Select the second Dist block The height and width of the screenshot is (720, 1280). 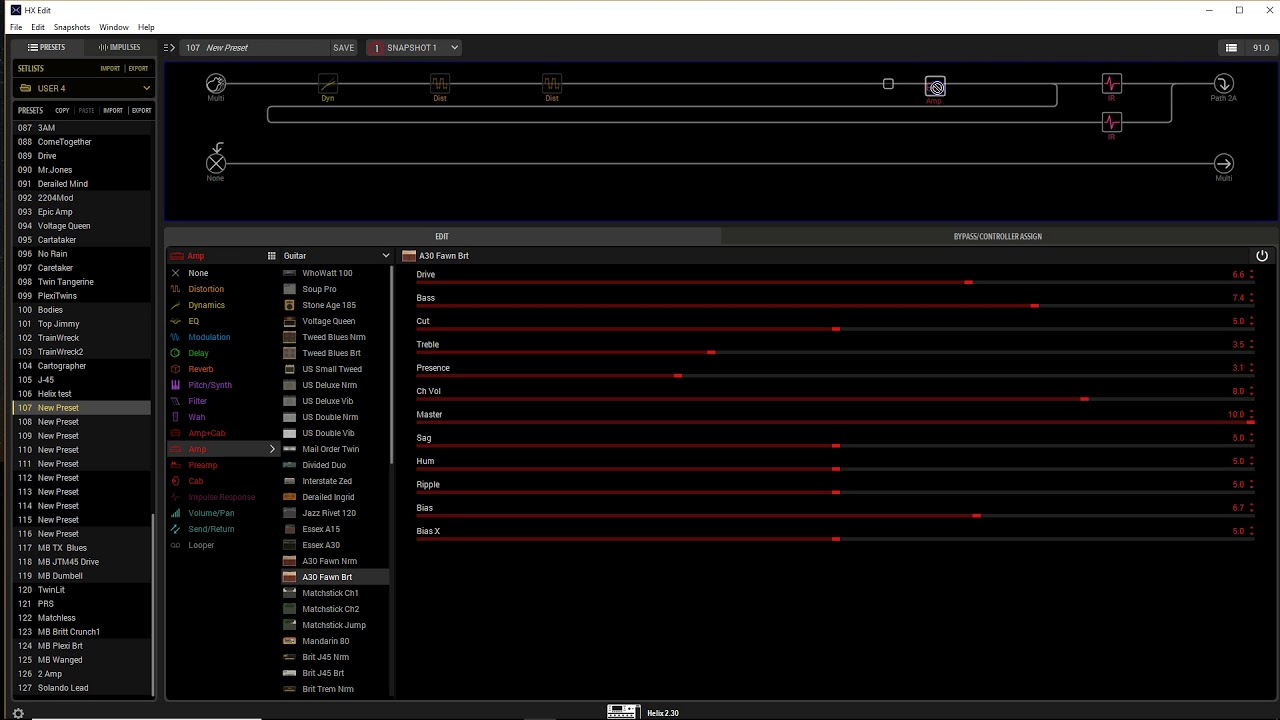552,83
